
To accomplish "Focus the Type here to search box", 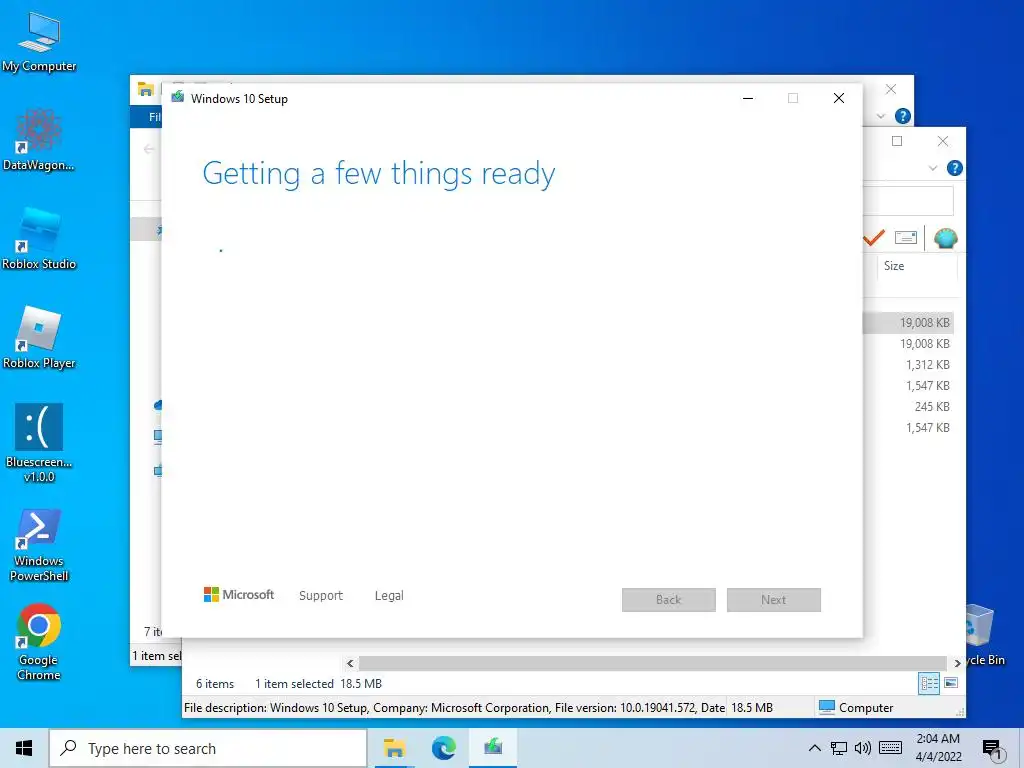I will [x=209, y=748].
